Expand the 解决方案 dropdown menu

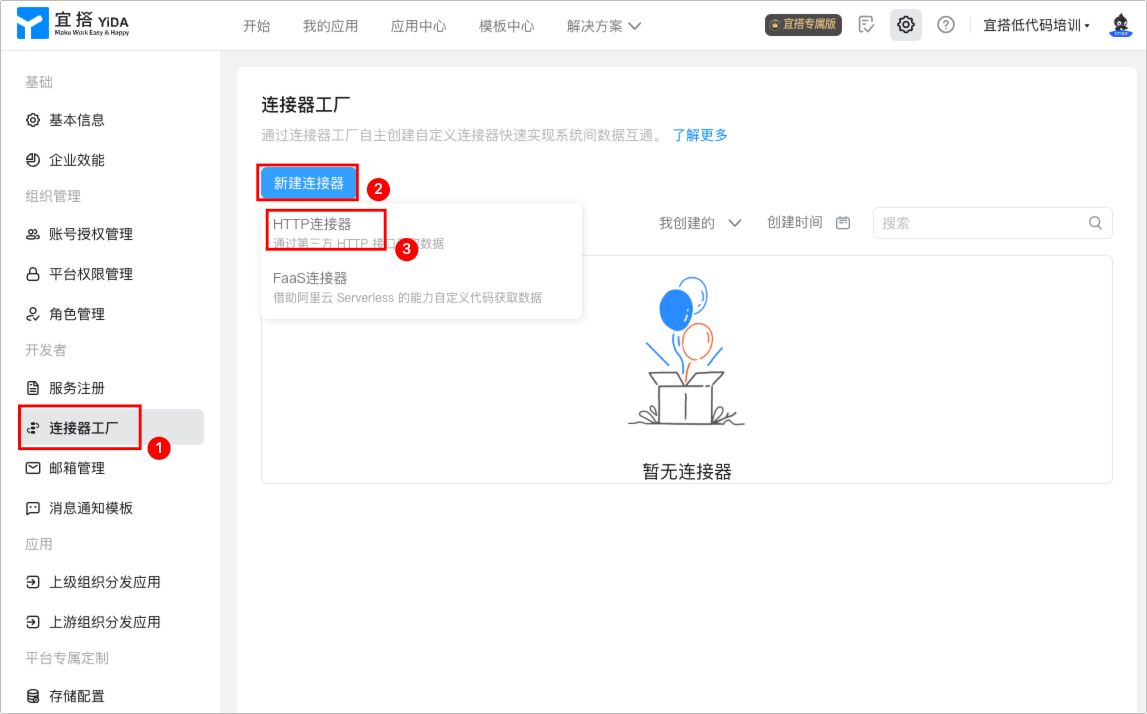tap(604, 26)
